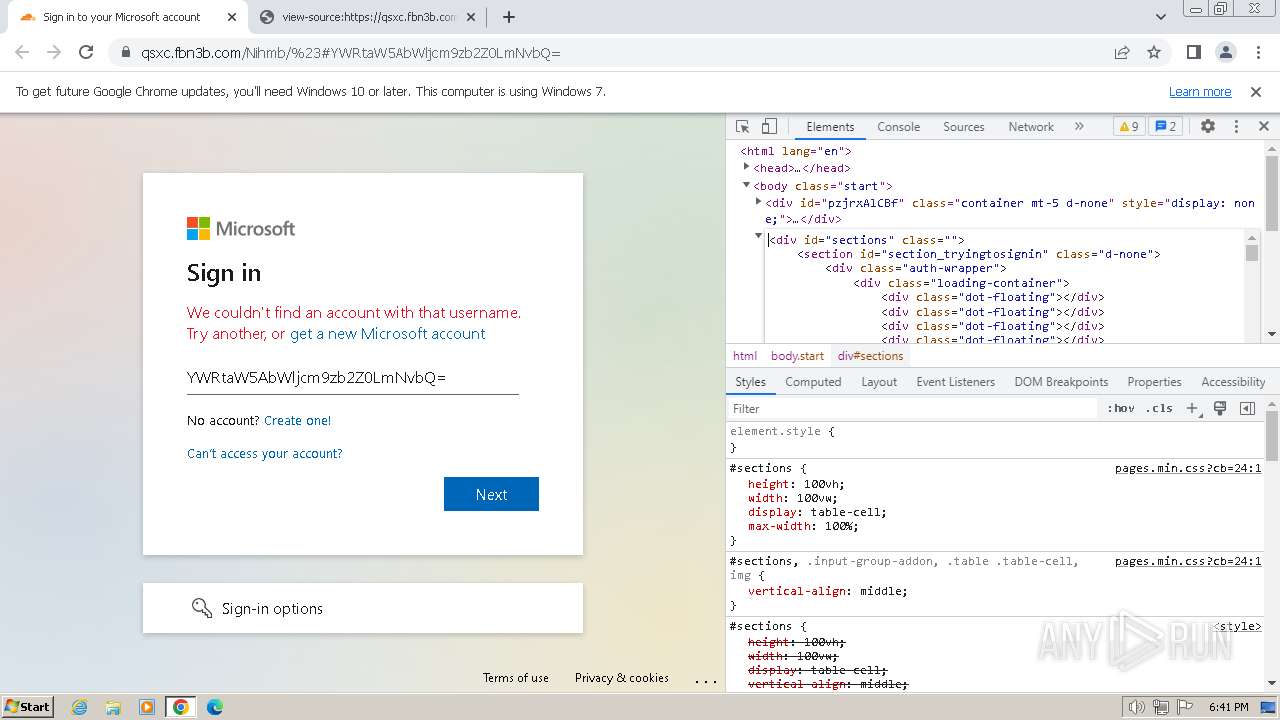Focus the Styles Filter field
The width and height of the screenshot is (1280, 720).
pos(914,408)
